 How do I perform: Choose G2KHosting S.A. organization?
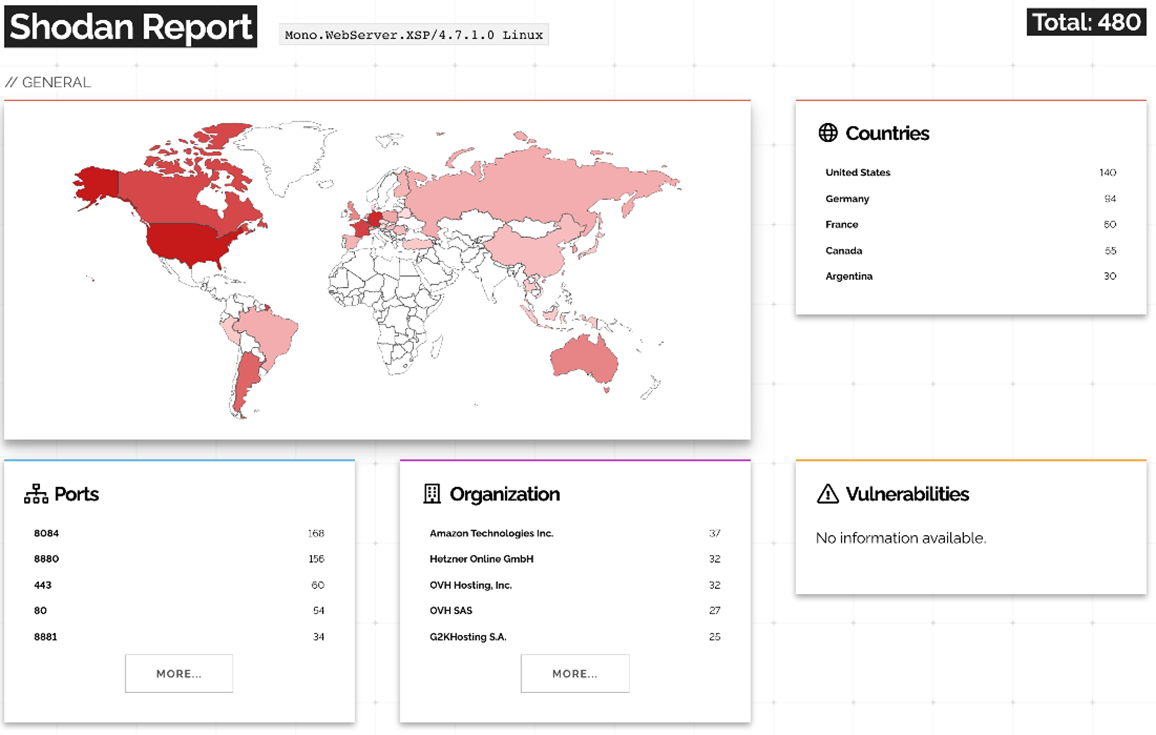468,637
